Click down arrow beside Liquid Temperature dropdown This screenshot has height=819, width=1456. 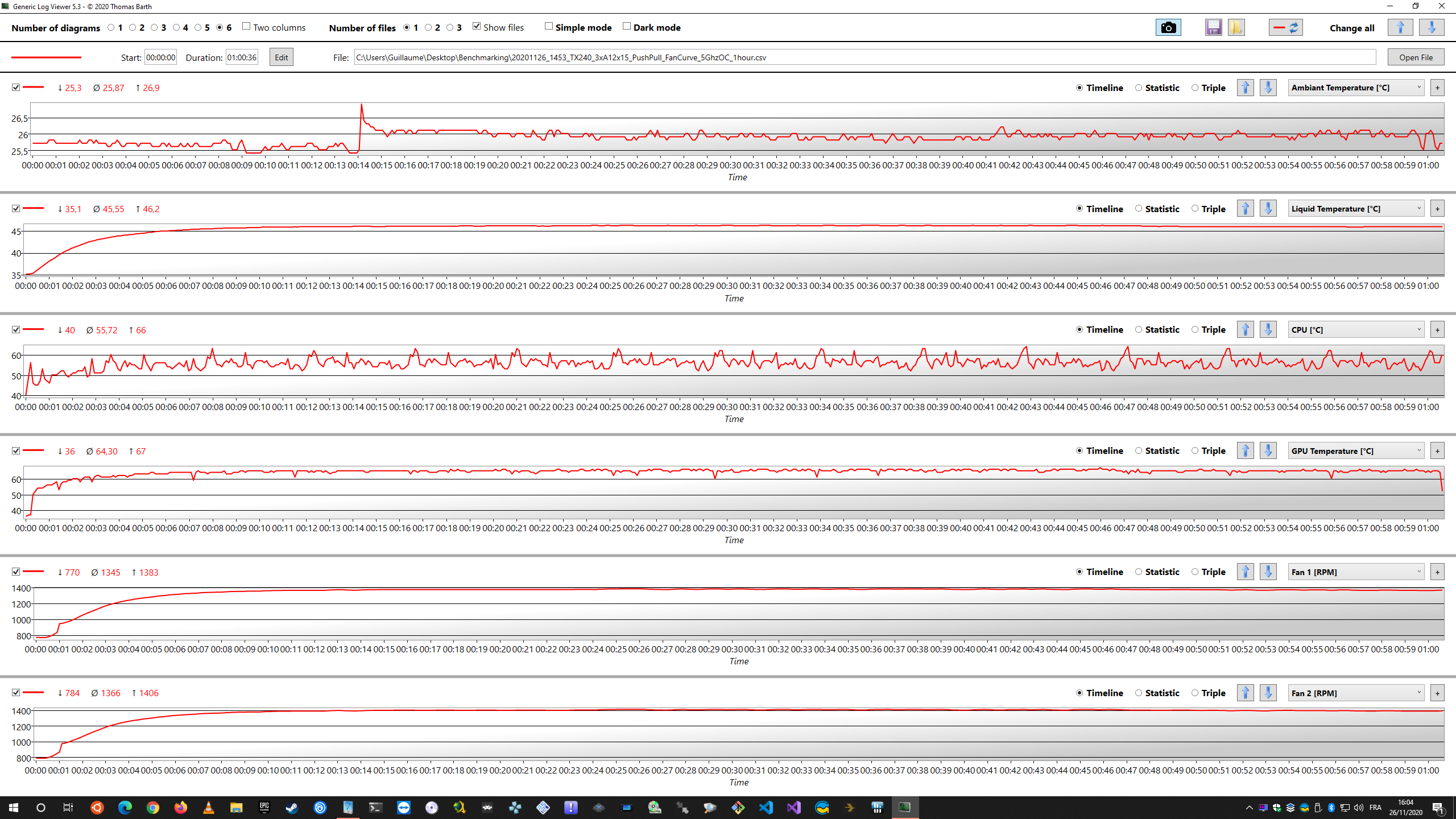(1268, 209)
